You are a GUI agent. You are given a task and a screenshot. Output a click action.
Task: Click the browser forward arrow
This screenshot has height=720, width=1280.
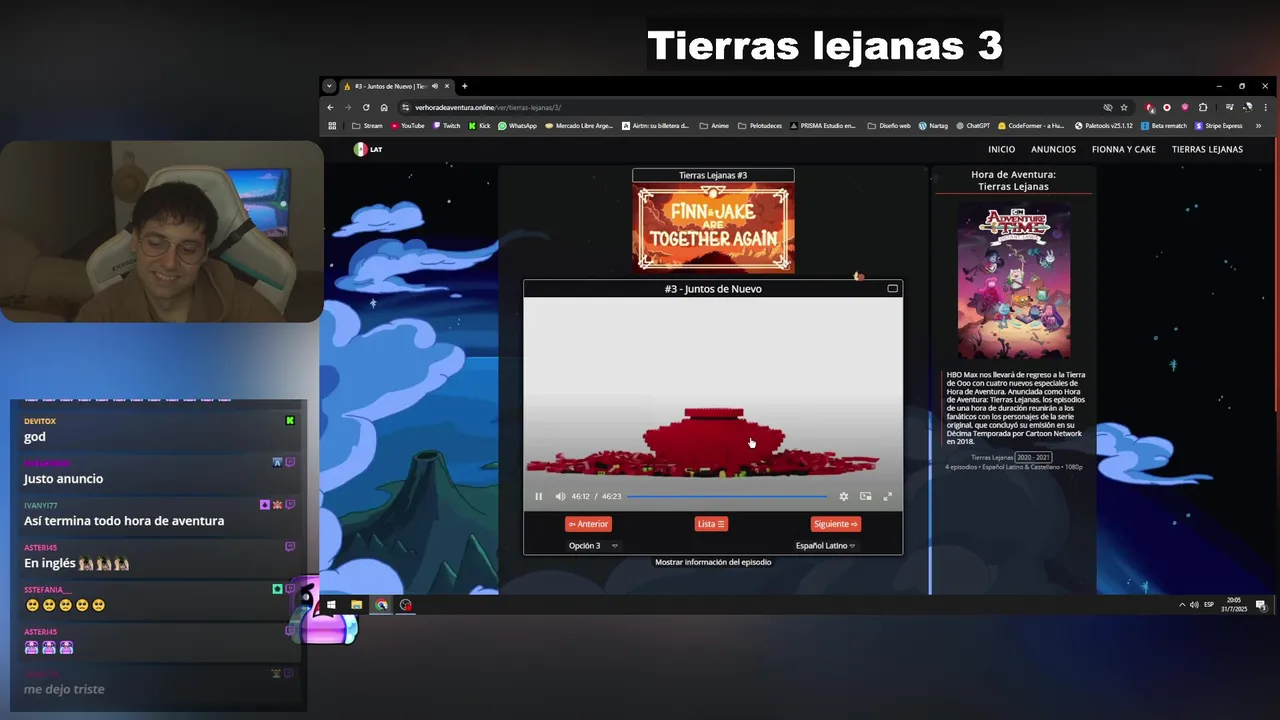[348, 107]
